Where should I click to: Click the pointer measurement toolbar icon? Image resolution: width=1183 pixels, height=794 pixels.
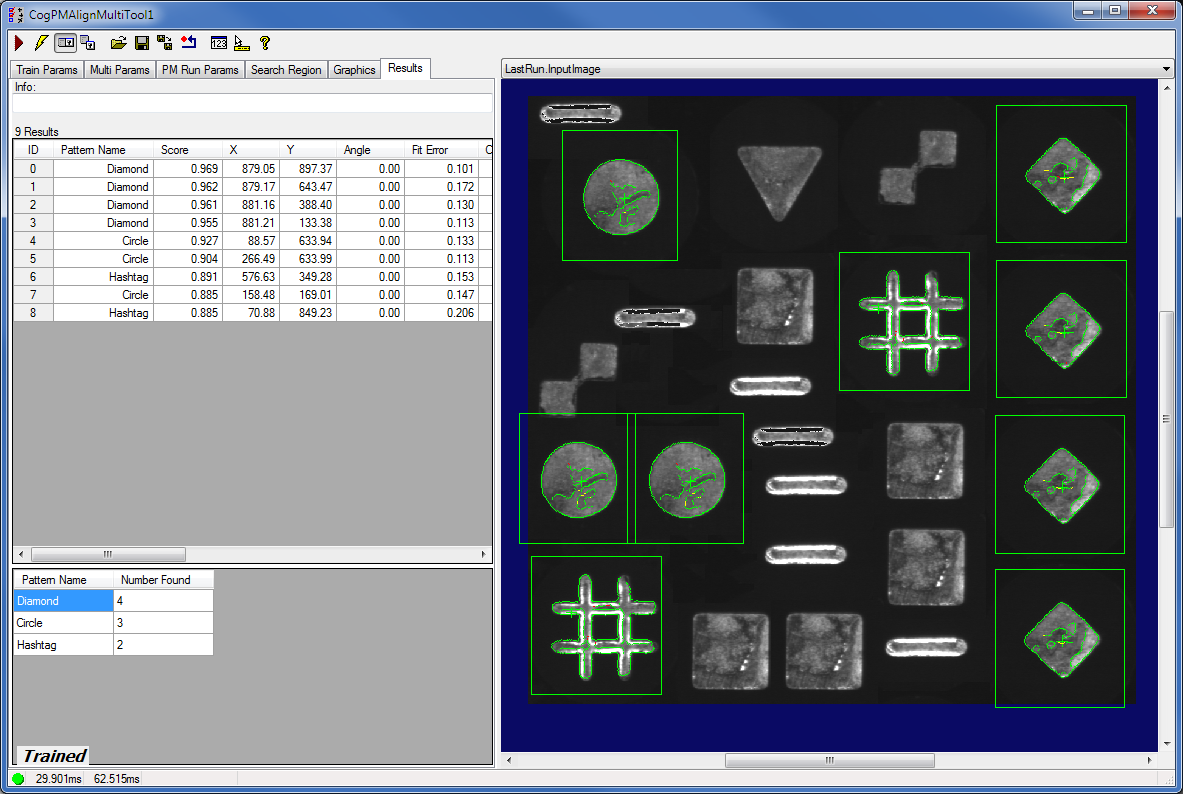[x=241, y=43]
